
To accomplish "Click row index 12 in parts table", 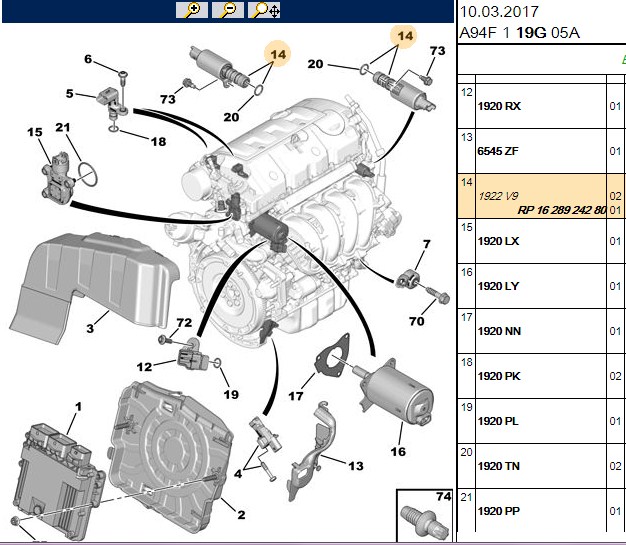I will point(466,92).
